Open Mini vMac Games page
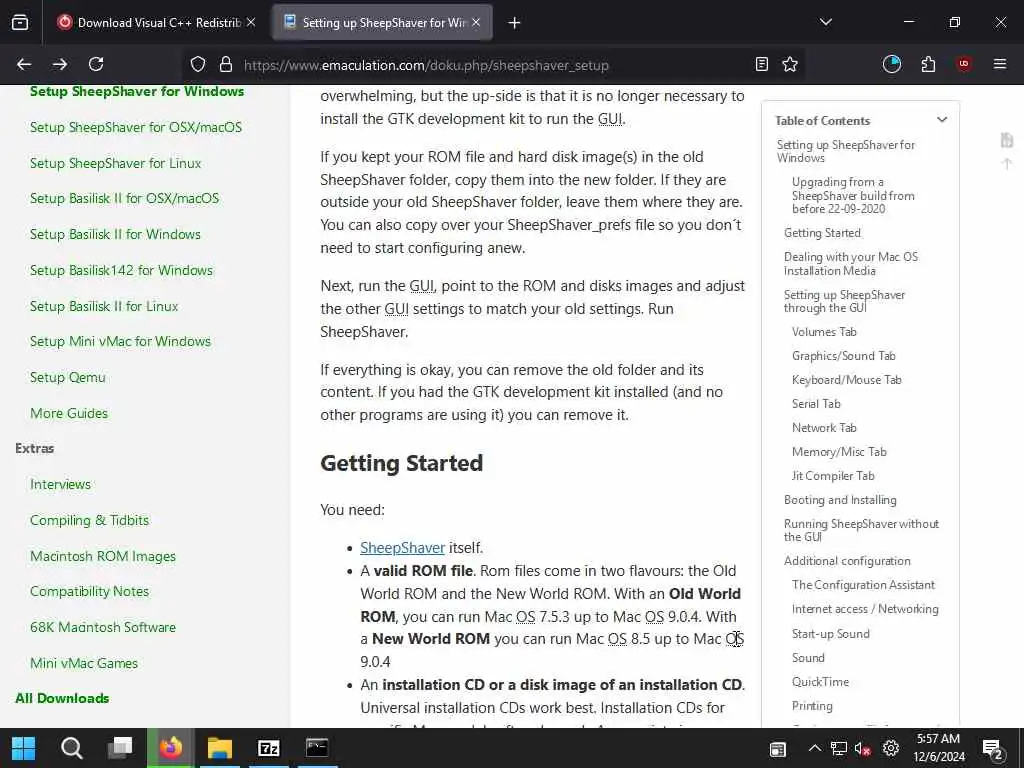Image resolution: width=1024 pixels, height=768 pixels. point(84,664)
